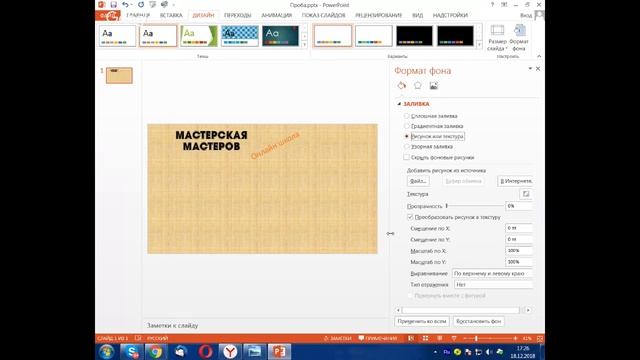The height and width of the screenshot is (360, 640).
Task: Open Effects pentagon icon in Формат фона pane
Action: coord(418,85)
